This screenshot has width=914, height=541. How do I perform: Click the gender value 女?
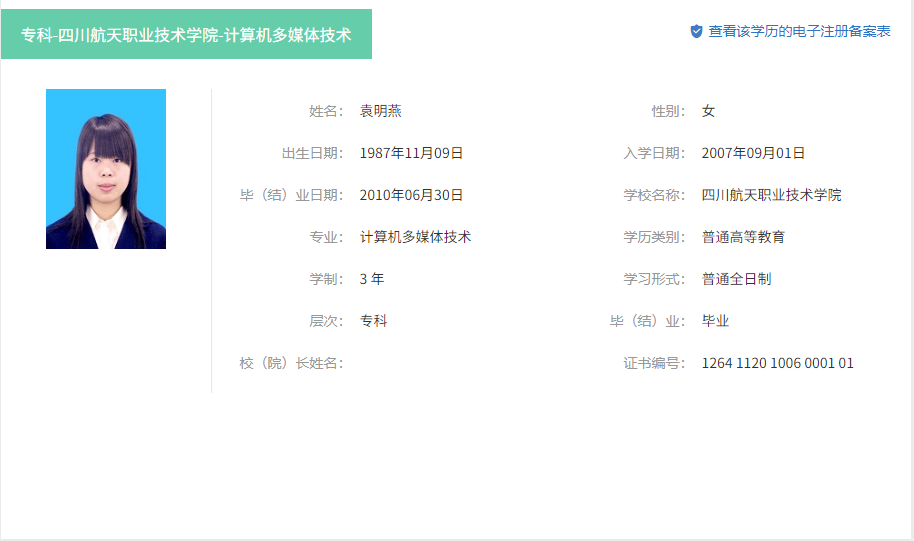click(708, 111)
